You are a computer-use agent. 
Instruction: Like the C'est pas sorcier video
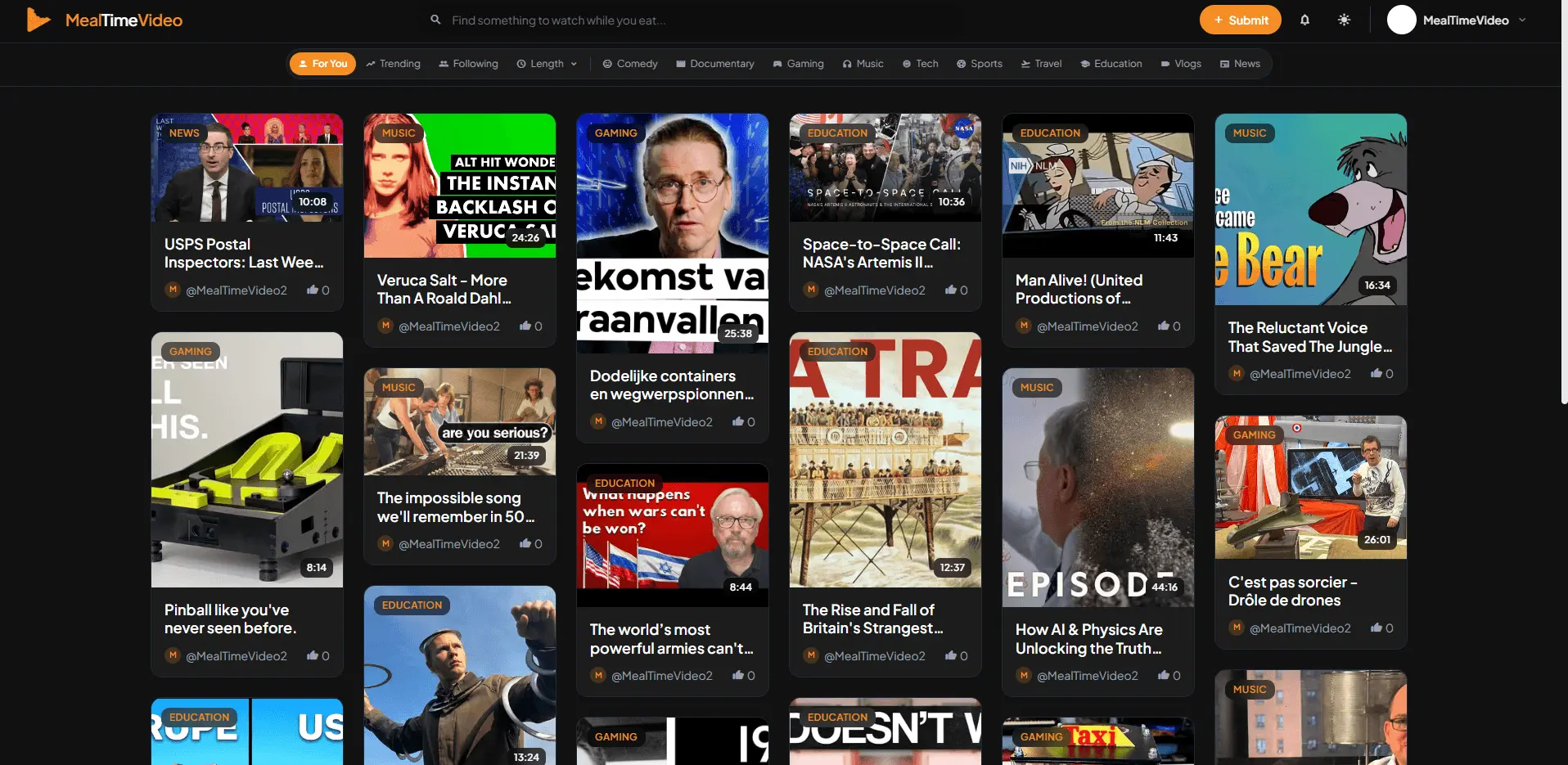(x=1381, y=628)
